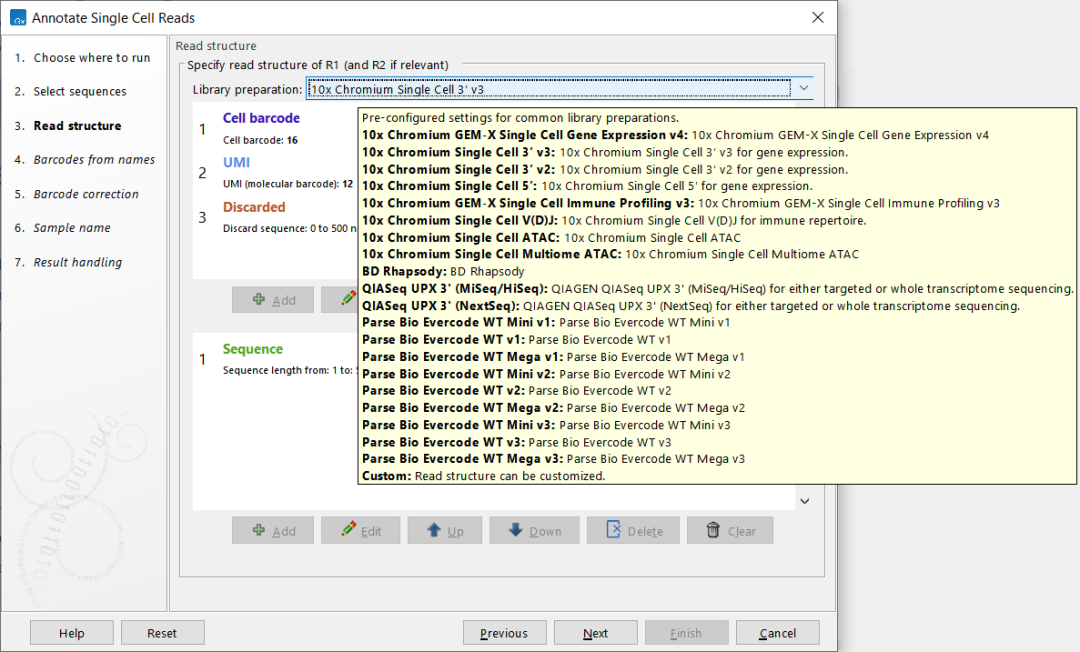
Task: Click 'Sequence length from: 1 to' text
Action: (x=288, y=370)
